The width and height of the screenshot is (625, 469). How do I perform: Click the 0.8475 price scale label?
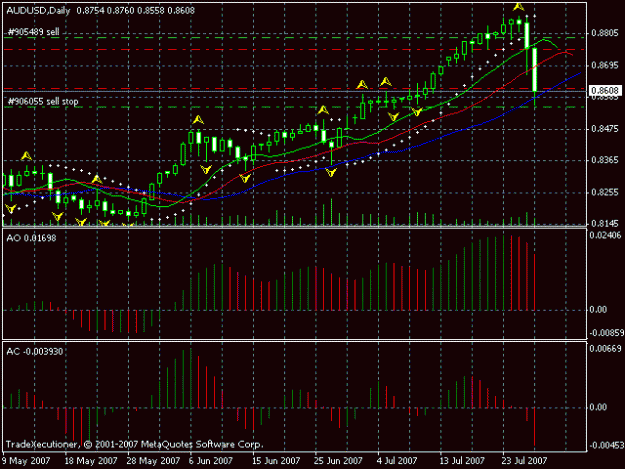click(605, 129)
